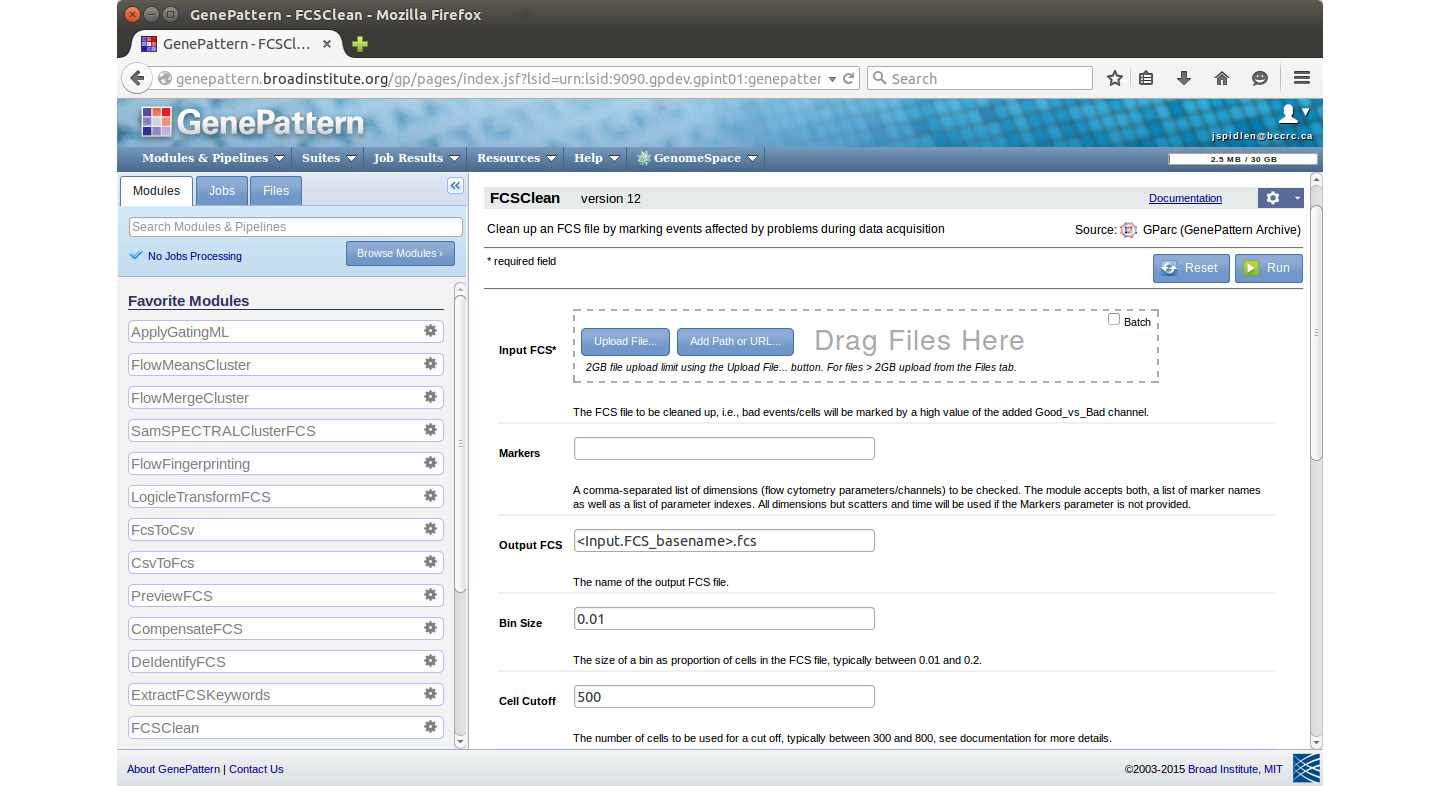1440x786 pixels.
Task: Click Add Path or URL... button
Action: pos(735,341)
